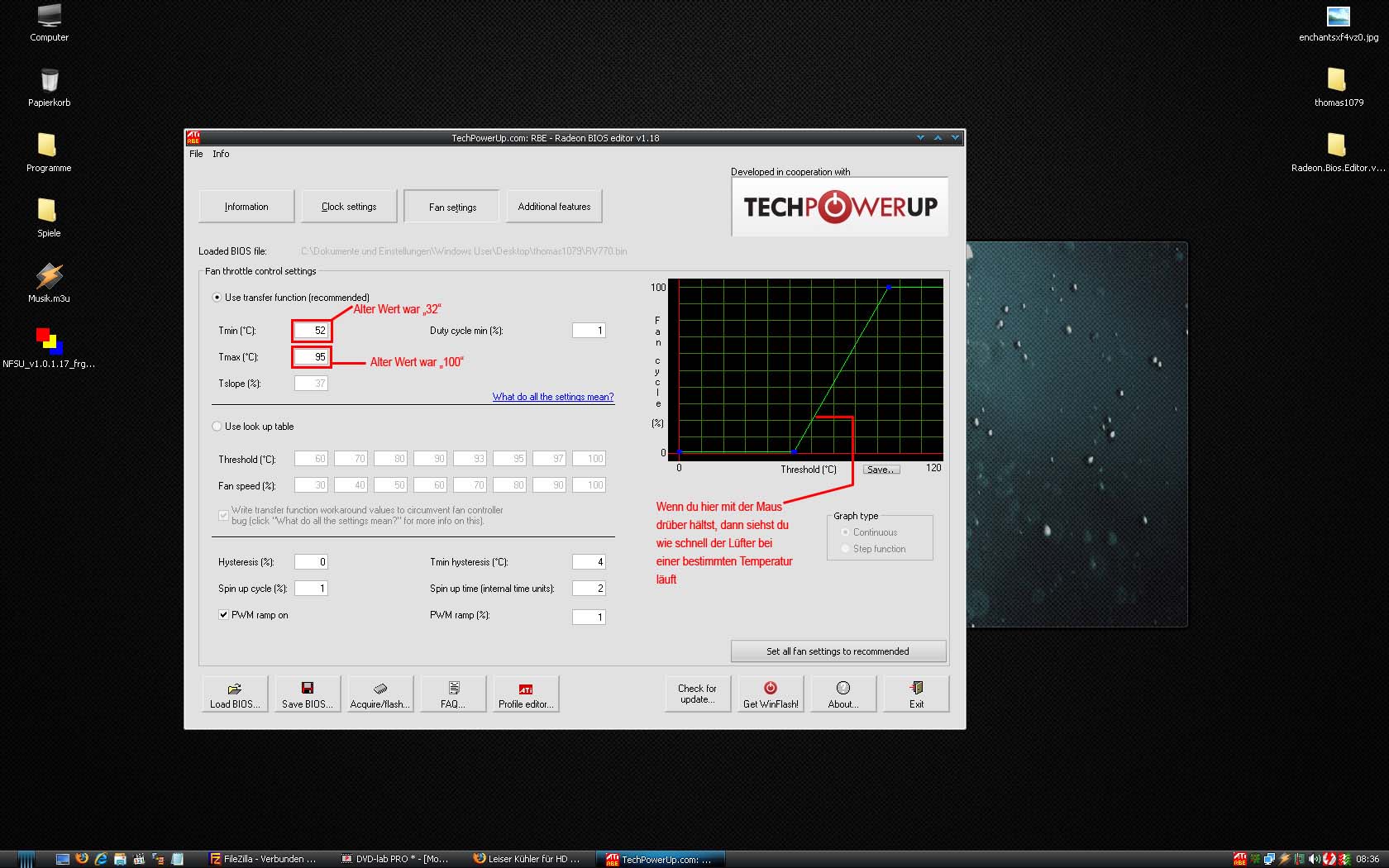The image size is (1389, 868).
Task: Switch to Leiser Kühler Firefox taskbar window
Action: tap(529, 859)
